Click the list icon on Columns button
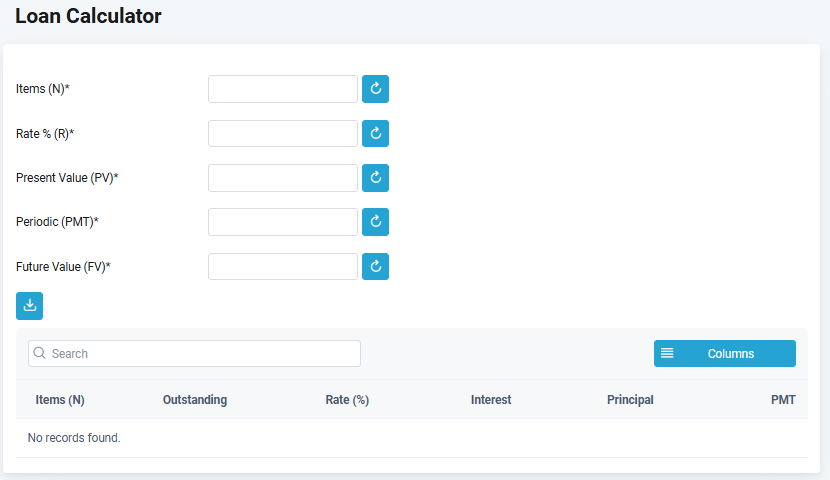Screen dimensions: 830x480 coord(667,353)
